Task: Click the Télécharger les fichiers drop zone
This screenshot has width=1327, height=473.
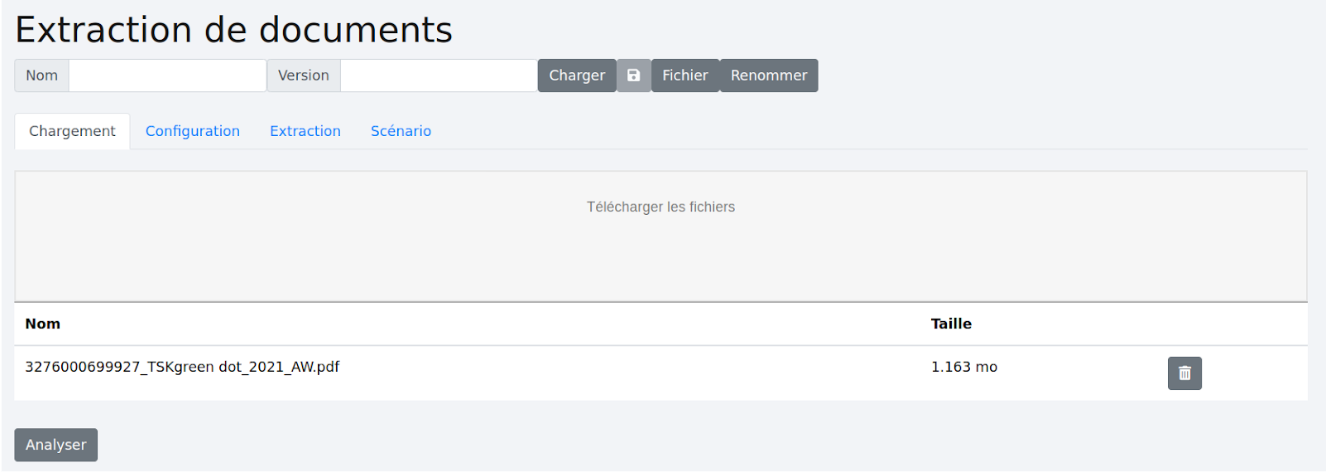Action: [x=661, y=236]
